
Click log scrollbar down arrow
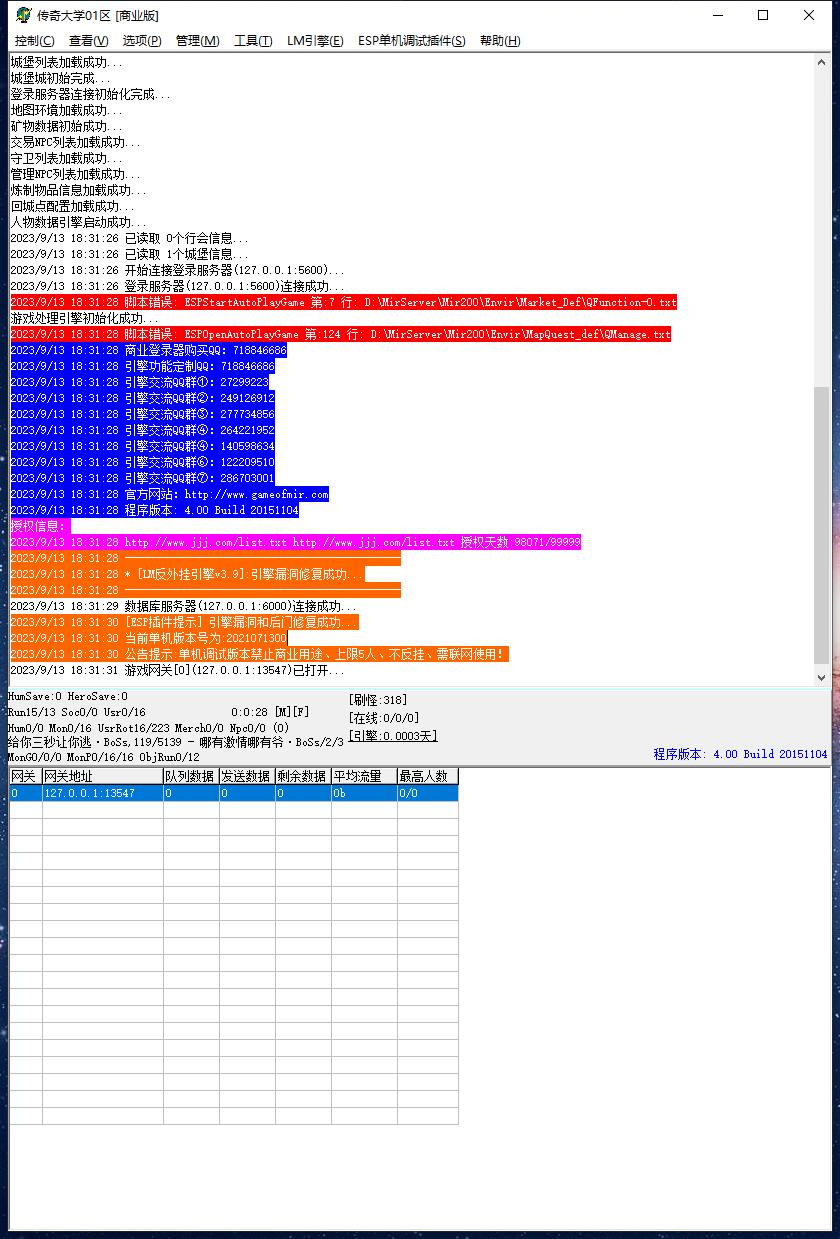click(822, 677)
